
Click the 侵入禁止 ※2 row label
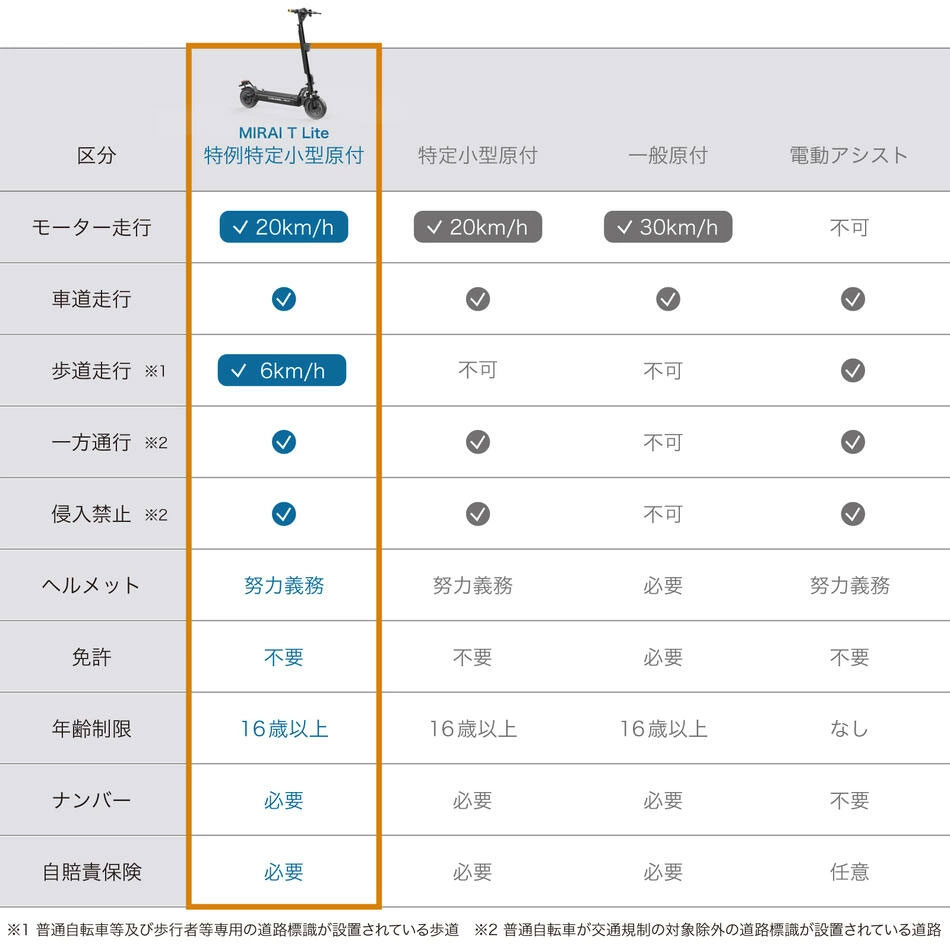[x=109, y=514]
